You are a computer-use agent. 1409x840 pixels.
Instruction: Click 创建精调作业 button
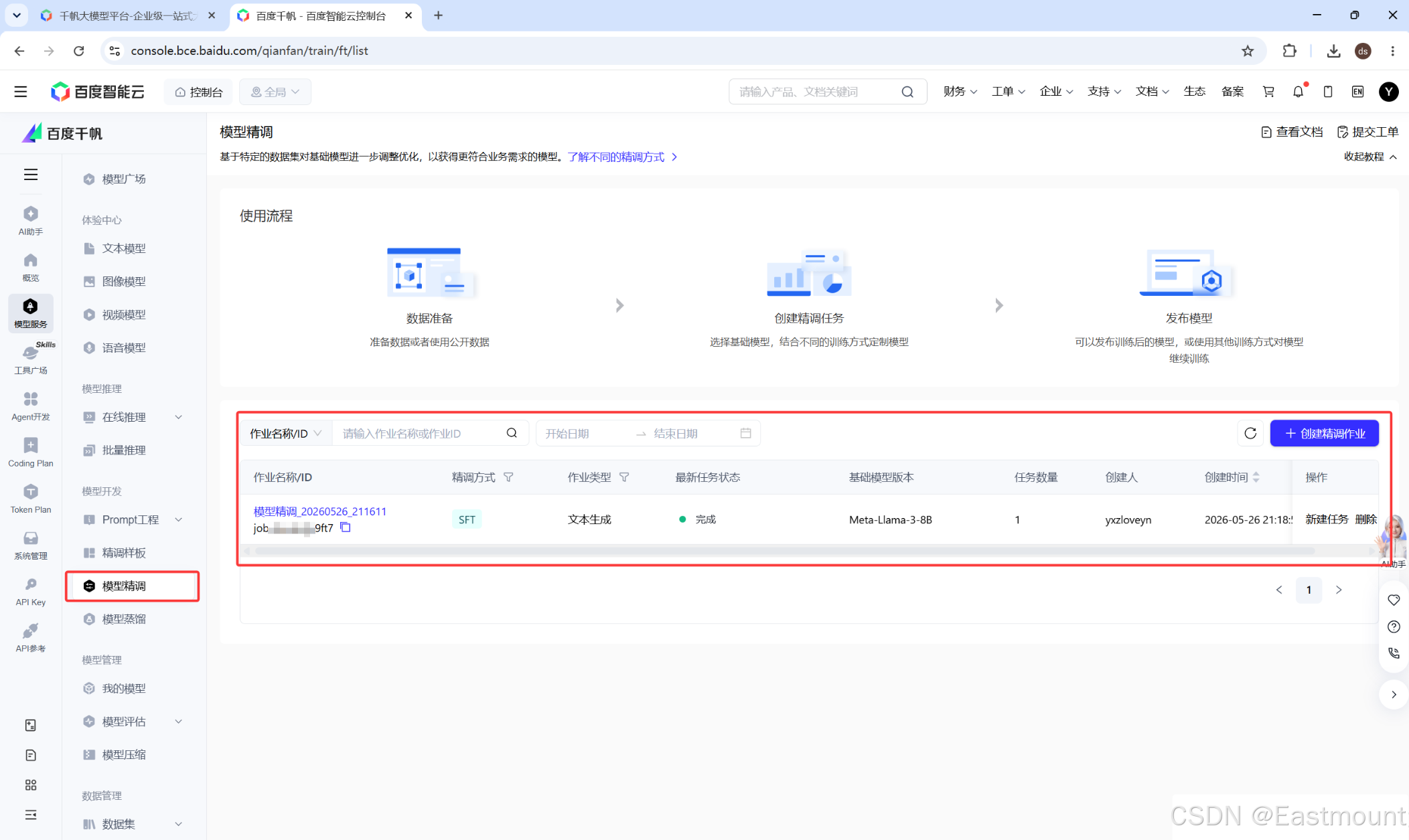1324,433
